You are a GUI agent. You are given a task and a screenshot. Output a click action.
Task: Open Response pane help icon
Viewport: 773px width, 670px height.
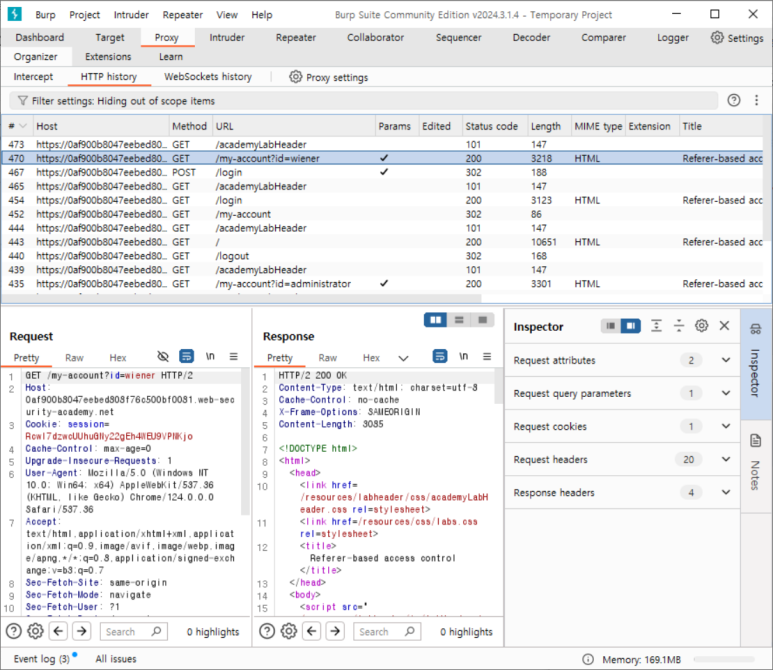(267, 631)
